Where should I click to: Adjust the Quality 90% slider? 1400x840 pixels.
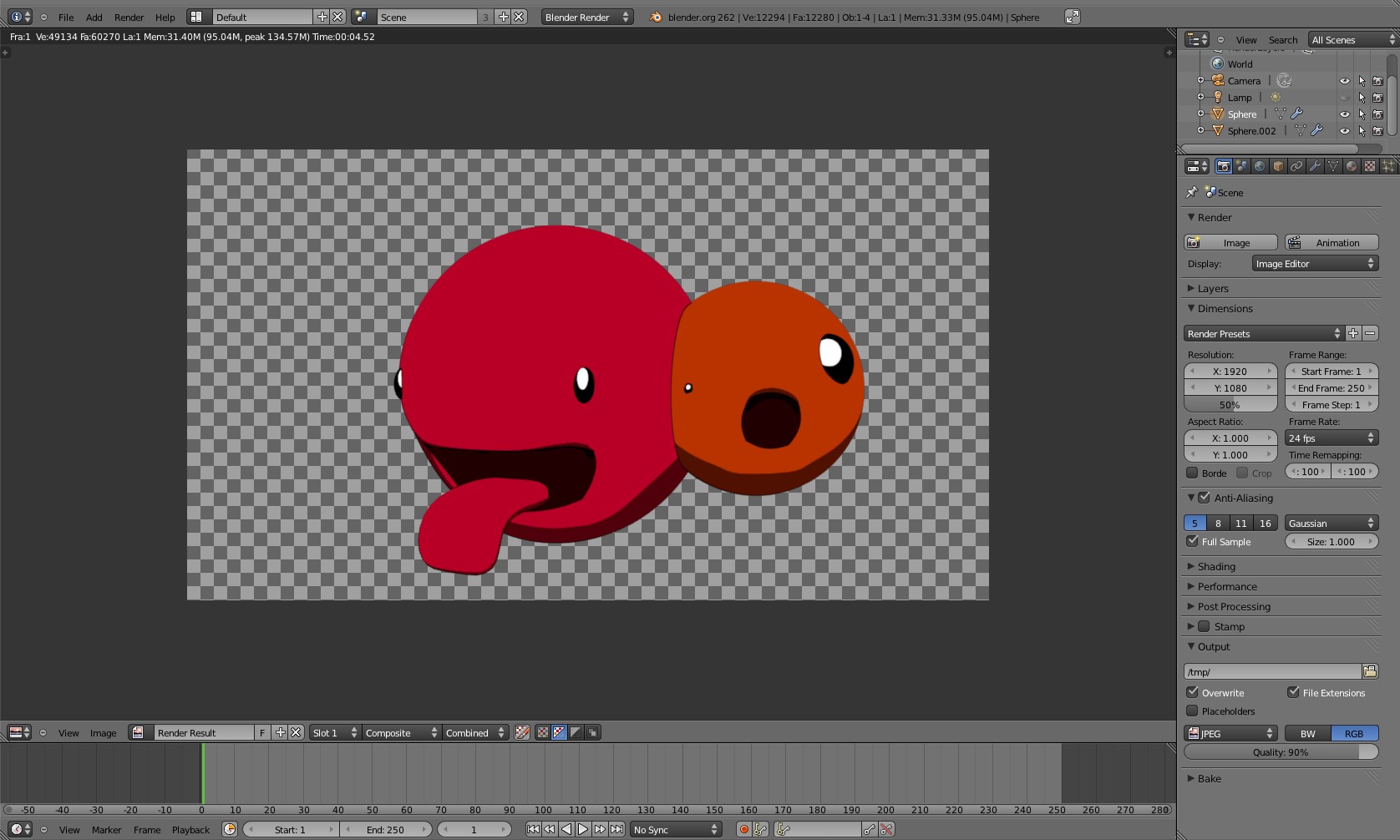coord(1281,751)
